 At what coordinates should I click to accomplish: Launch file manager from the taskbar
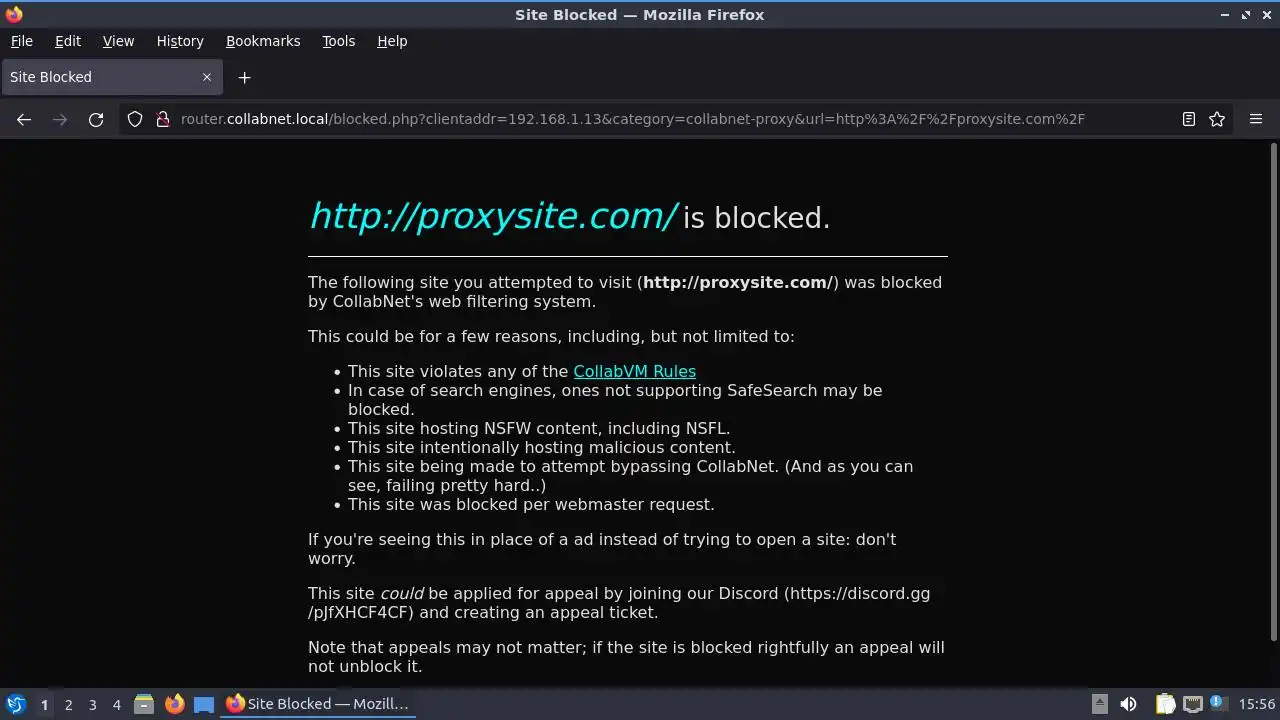click(x=144, y=704)
